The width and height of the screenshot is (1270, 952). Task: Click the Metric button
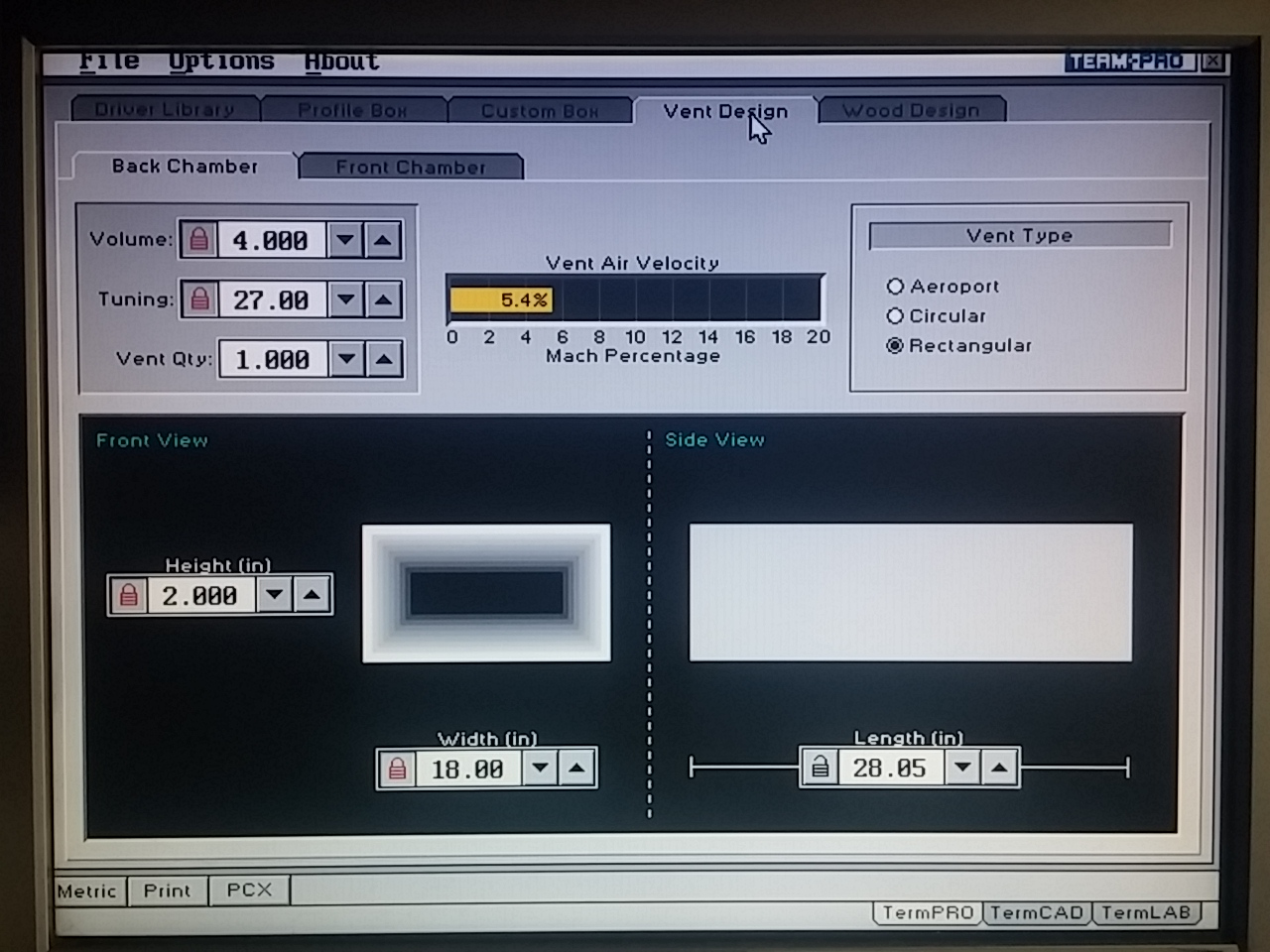[x=87, y=891]
